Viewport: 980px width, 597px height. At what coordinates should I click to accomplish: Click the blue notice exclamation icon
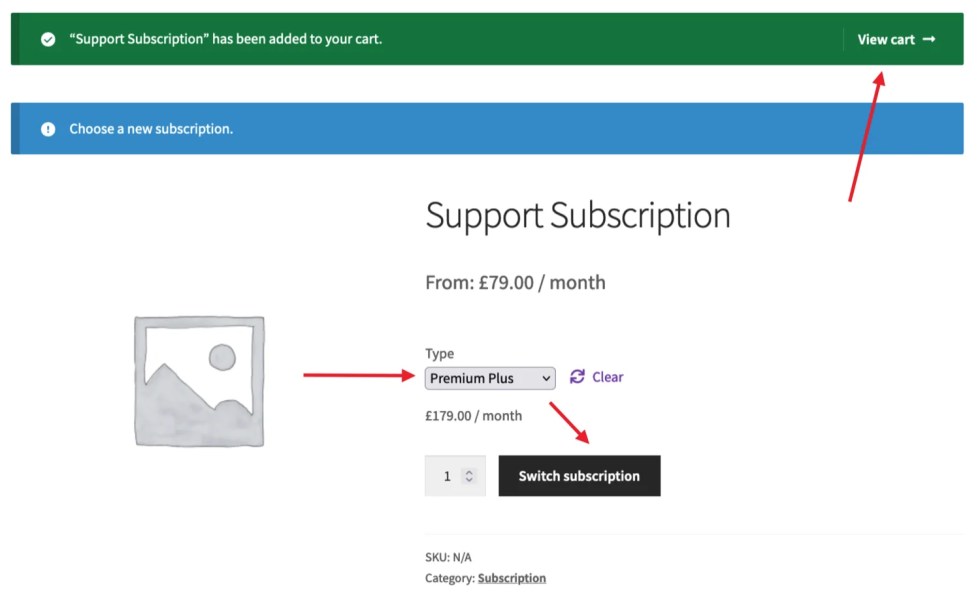pos(47,129)
